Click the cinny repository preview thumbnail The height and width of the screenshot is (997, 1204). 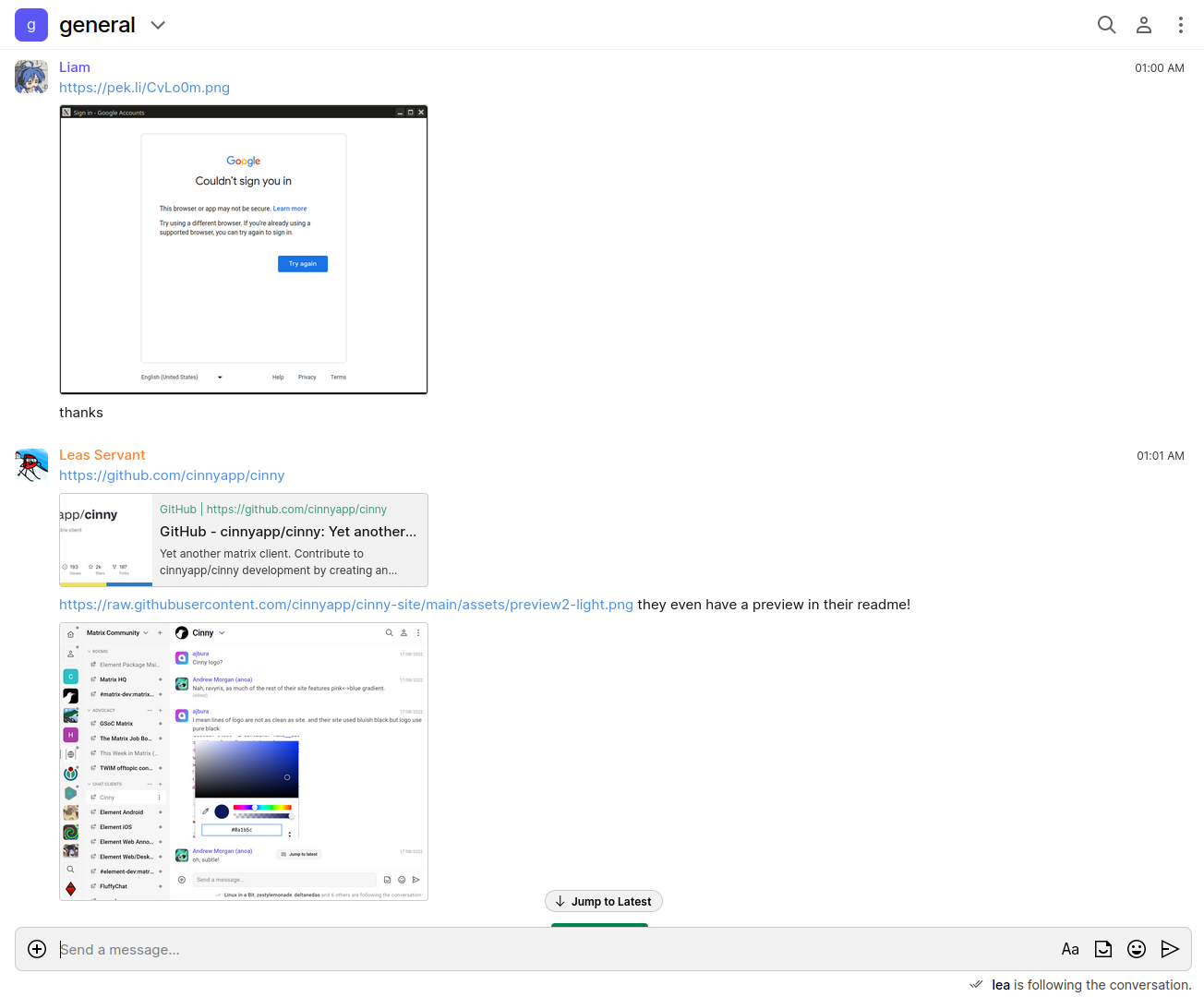click(106, 540)
